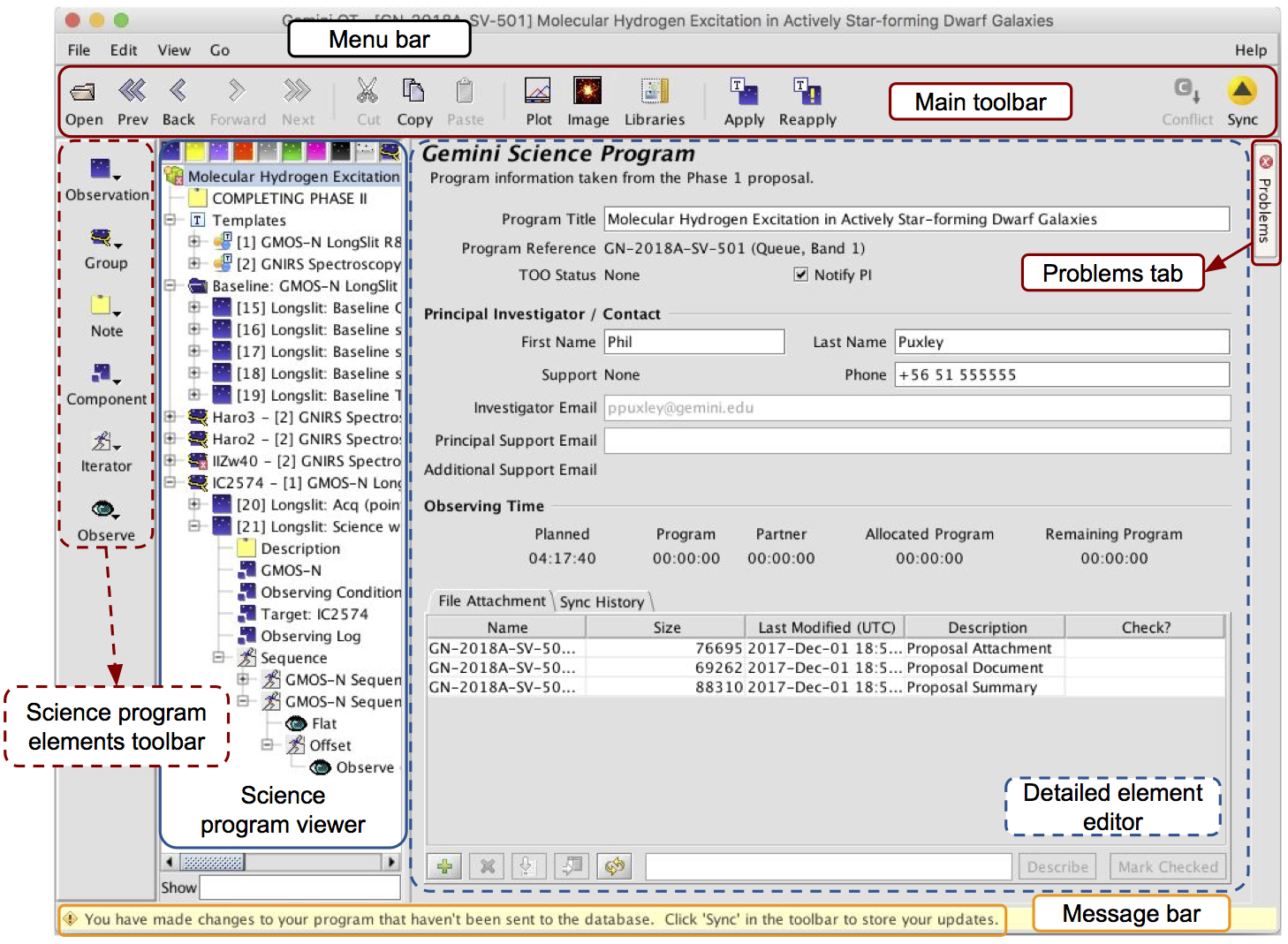
Task: Click the Next double-arrow toolbar icon
Action: coord(298,90)
